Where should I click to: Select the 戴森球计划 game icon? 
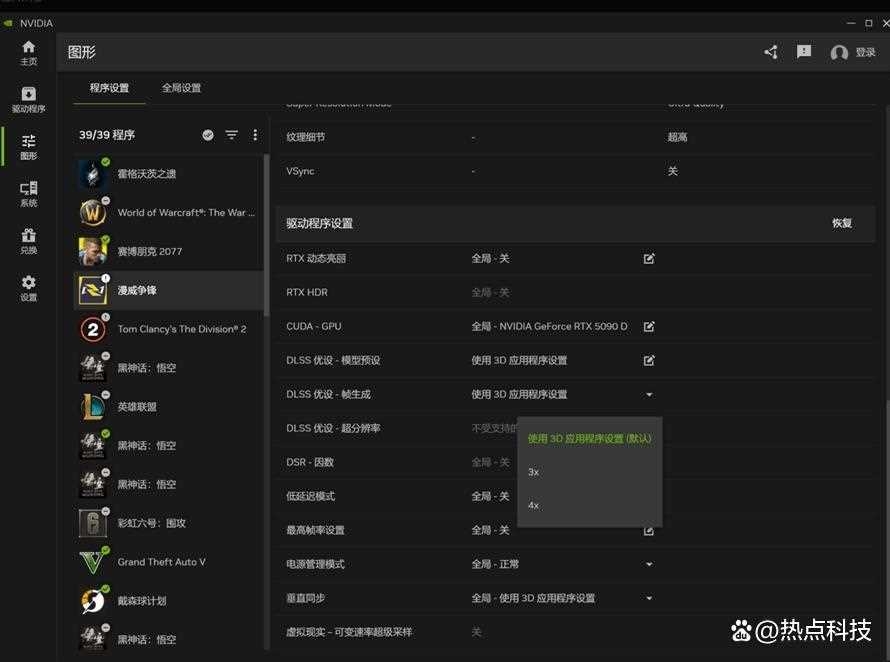(93, 601)
